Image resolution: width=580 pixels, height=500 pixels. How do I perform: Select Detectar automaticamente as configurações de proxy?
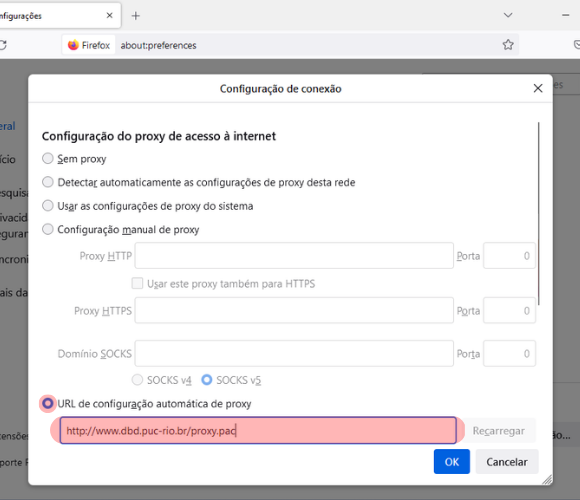pyautogui.click(x=48, y=182)
